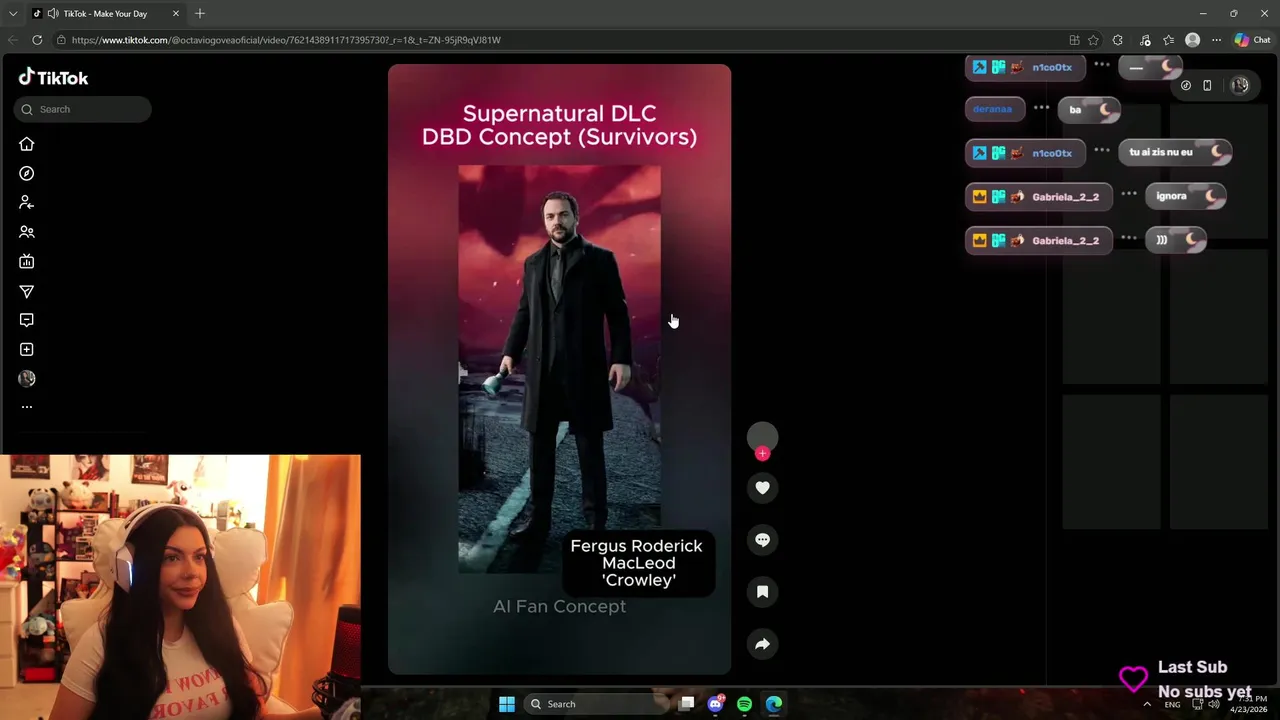Open the creator avatar above the like button
Image resolution: width=1280 pixels, height=720 pixels.
tap(762, 436)
